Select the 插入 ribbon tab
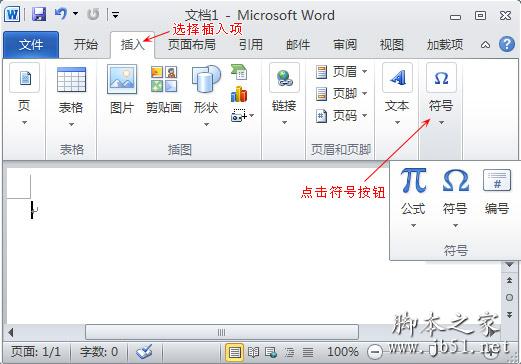The height and width of the screenshot is (364, 521). point(132,44)
